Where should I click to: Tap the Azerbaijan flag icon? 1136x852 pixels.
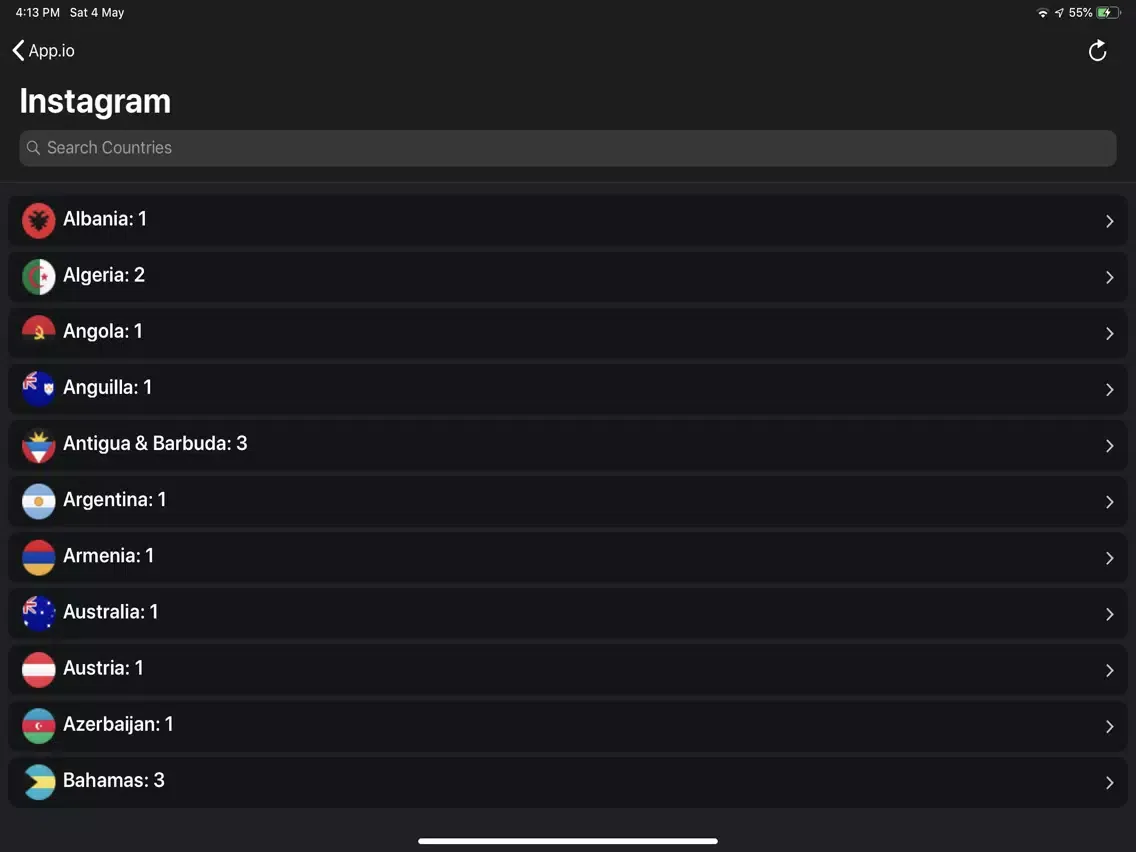click(39, 726)
